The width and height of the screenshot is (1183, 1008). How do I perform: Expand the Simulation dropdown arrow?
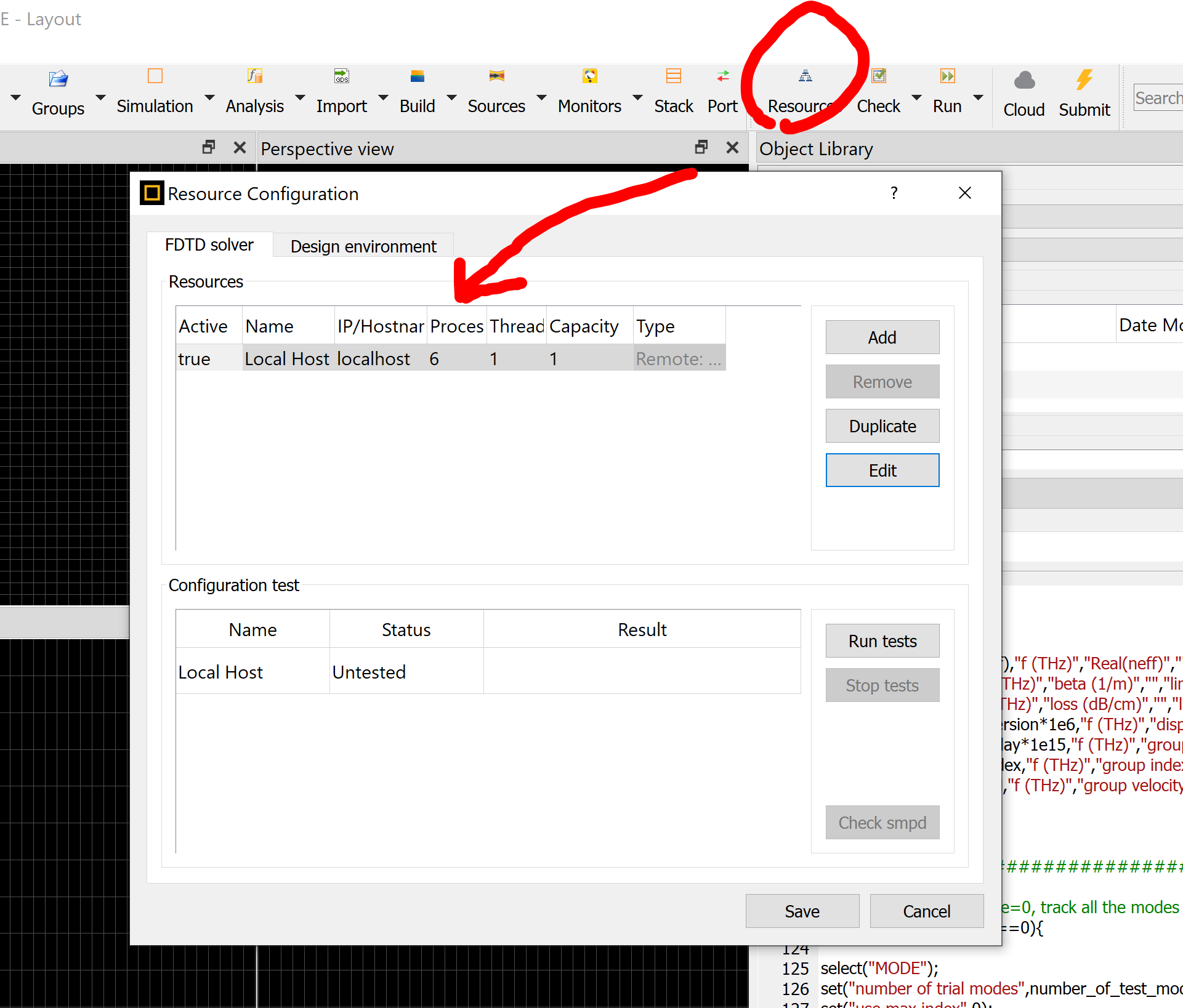pyautogui.click(x=209, y=98)
